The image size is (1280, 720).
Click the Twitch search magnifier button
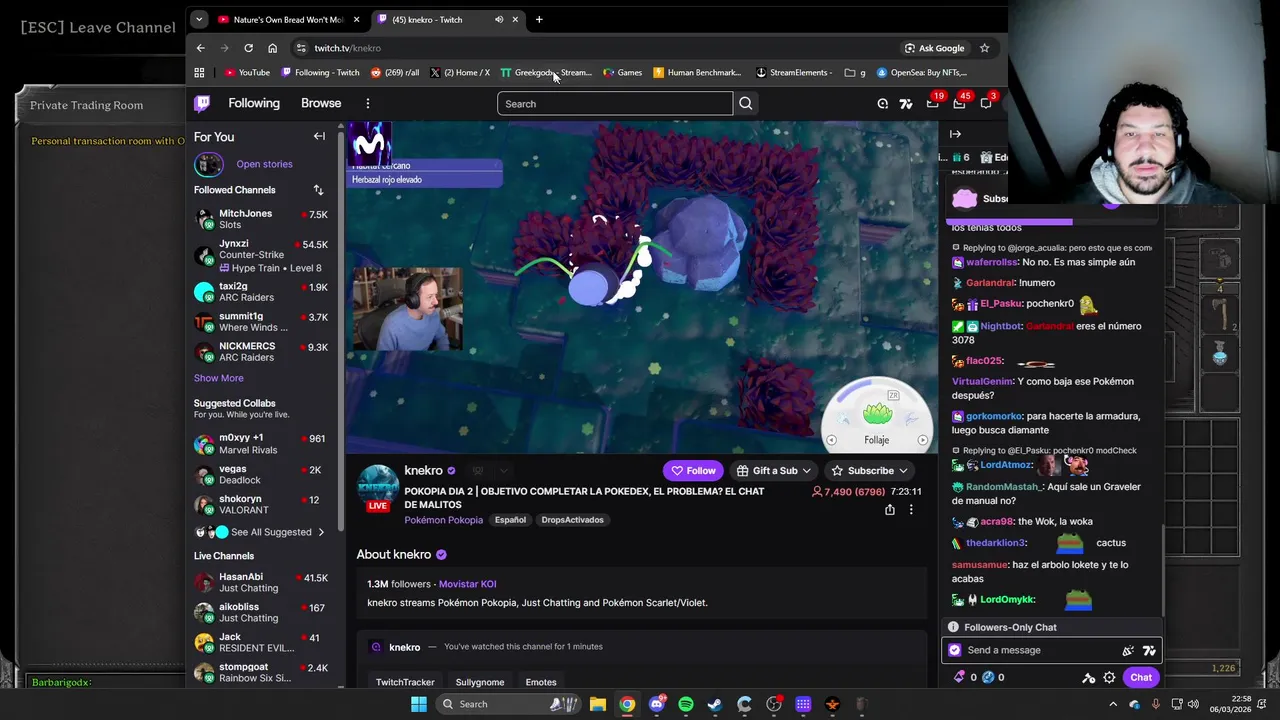coord(746,103)
